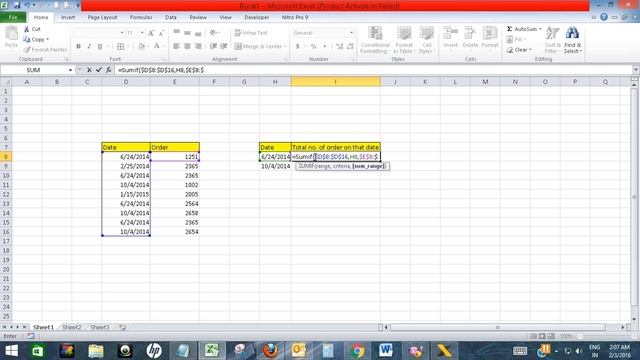
Task: Expand the formula bar
Action: (x=635, y=70)
